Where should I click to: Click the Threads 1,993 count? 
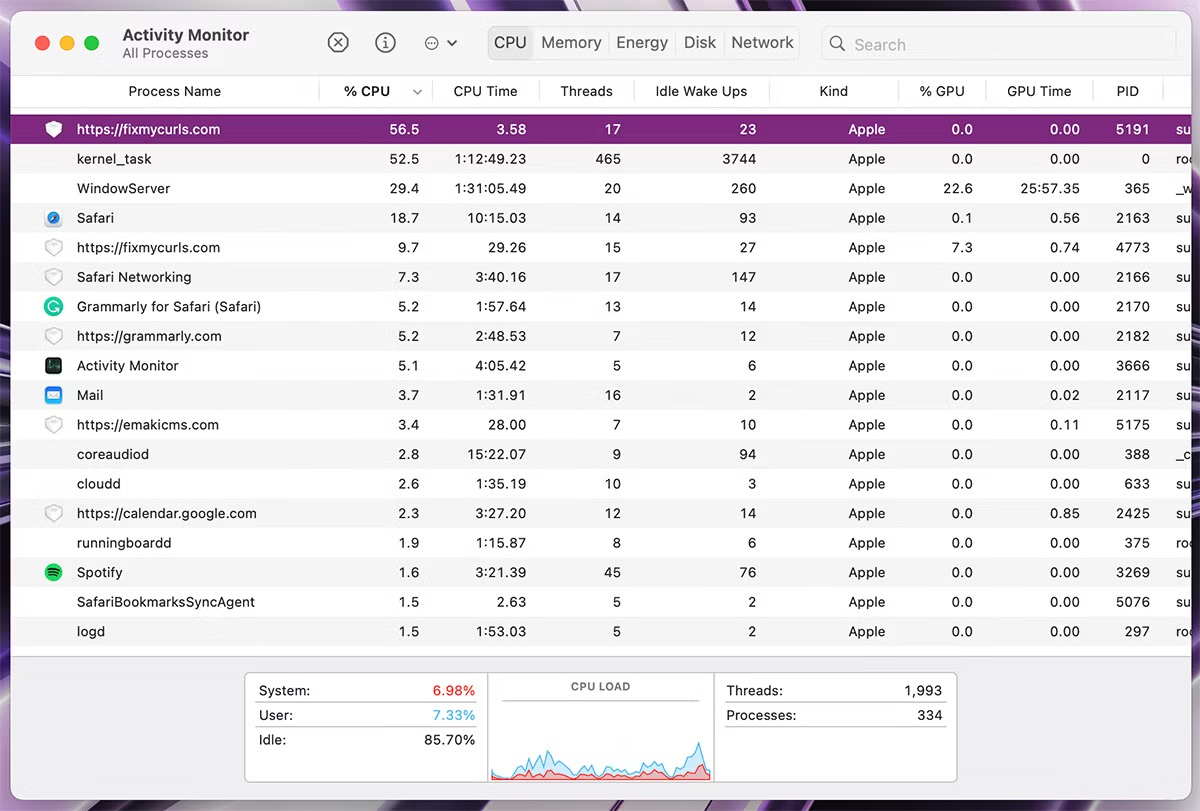[923, 691]
